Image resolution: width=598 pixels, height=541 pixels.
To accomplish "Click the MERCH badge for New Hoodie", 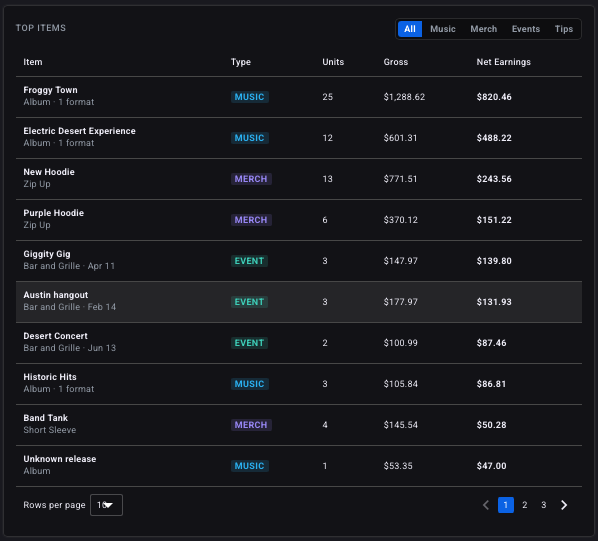I will 251,179.
